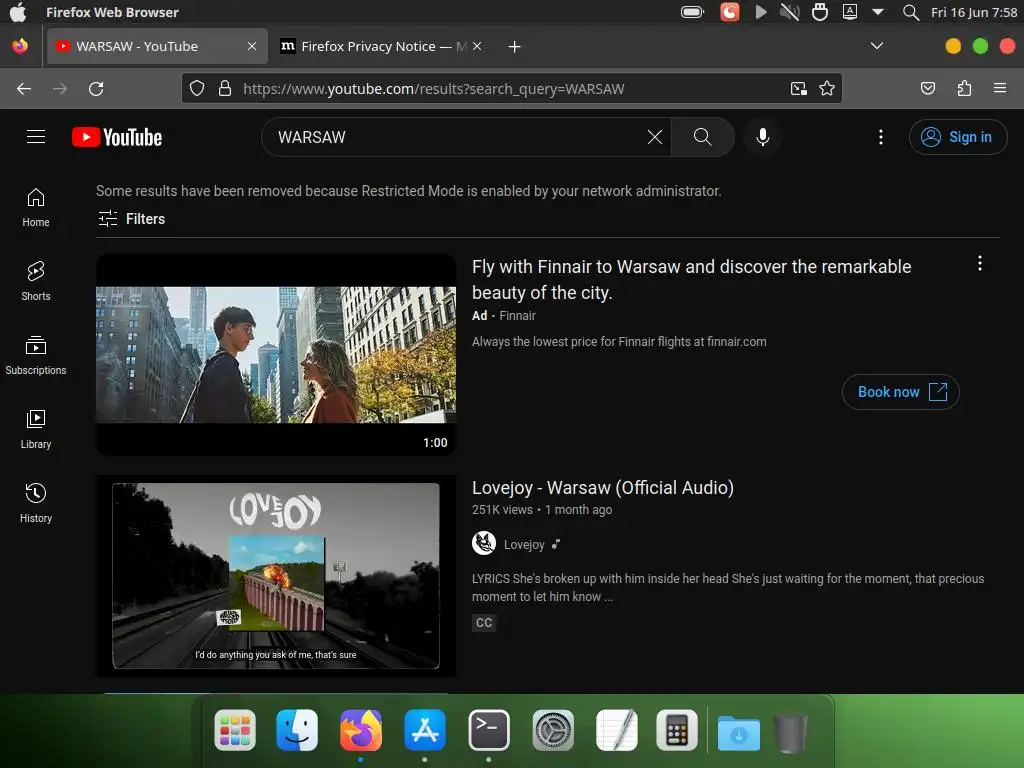Image resolution: width=1024 pixels, height=768 pixels.
Task: Open Shorts from sidebar
Action: coord(36,281)
